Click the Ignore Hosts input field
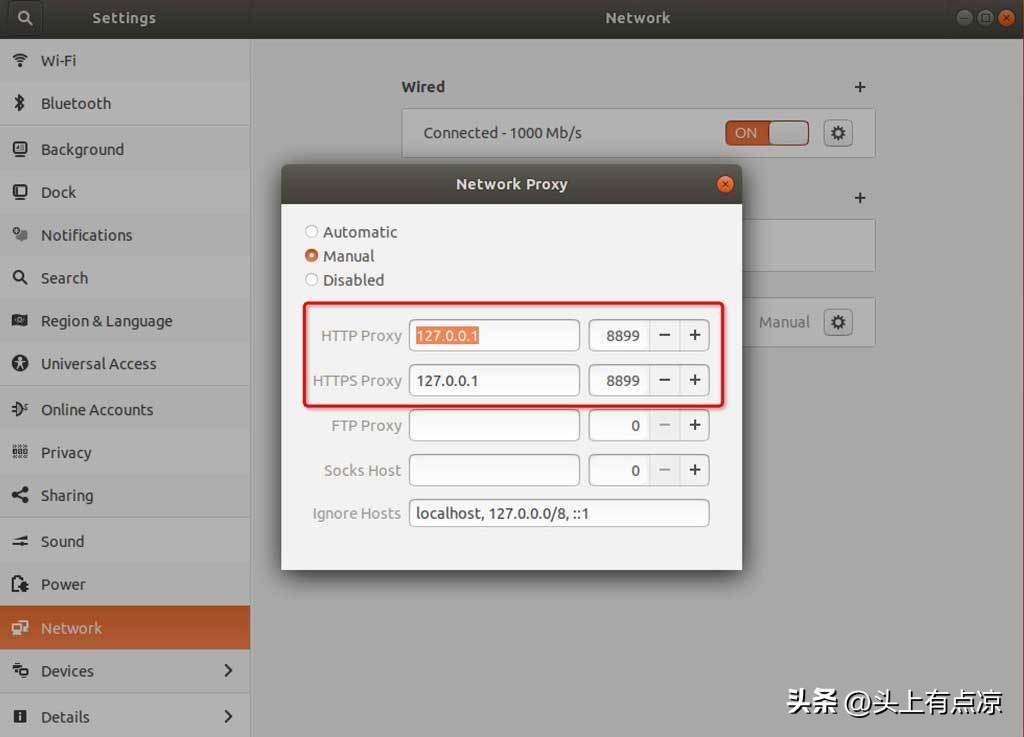The height and width of the screenshot is (737, 1024). (x=558, y=513)
